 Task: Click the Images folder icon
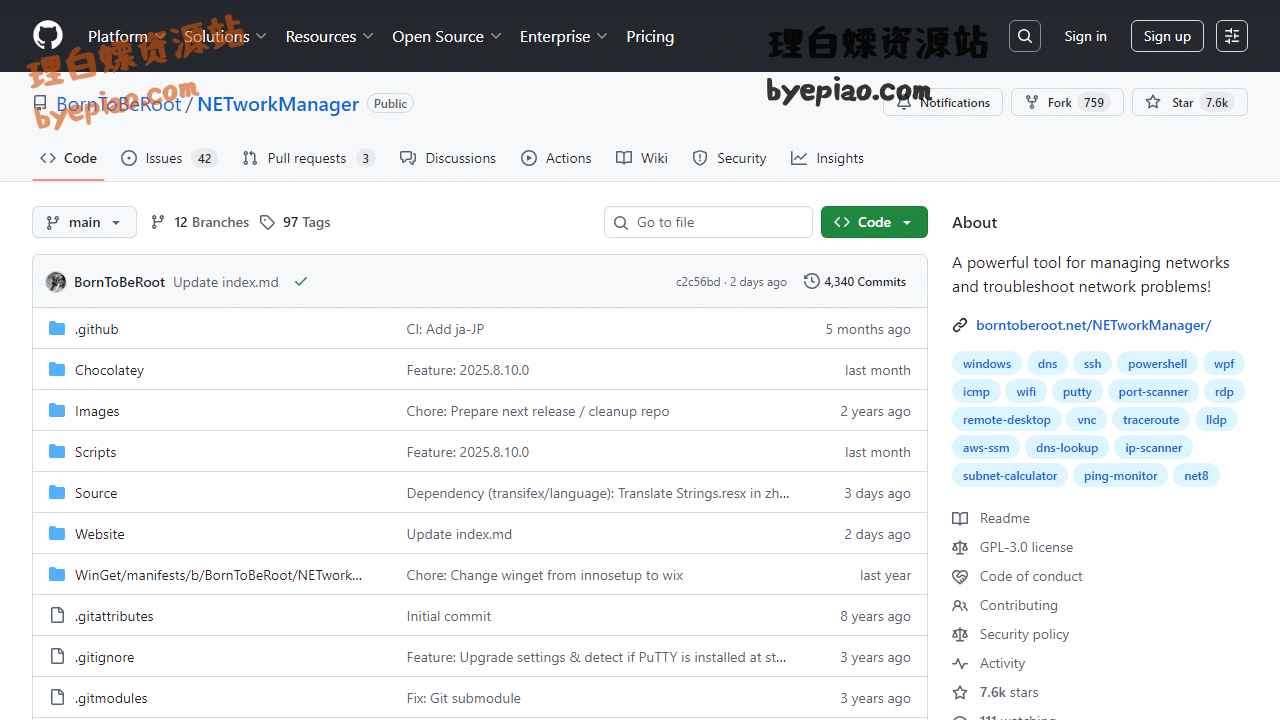(57, 411)
